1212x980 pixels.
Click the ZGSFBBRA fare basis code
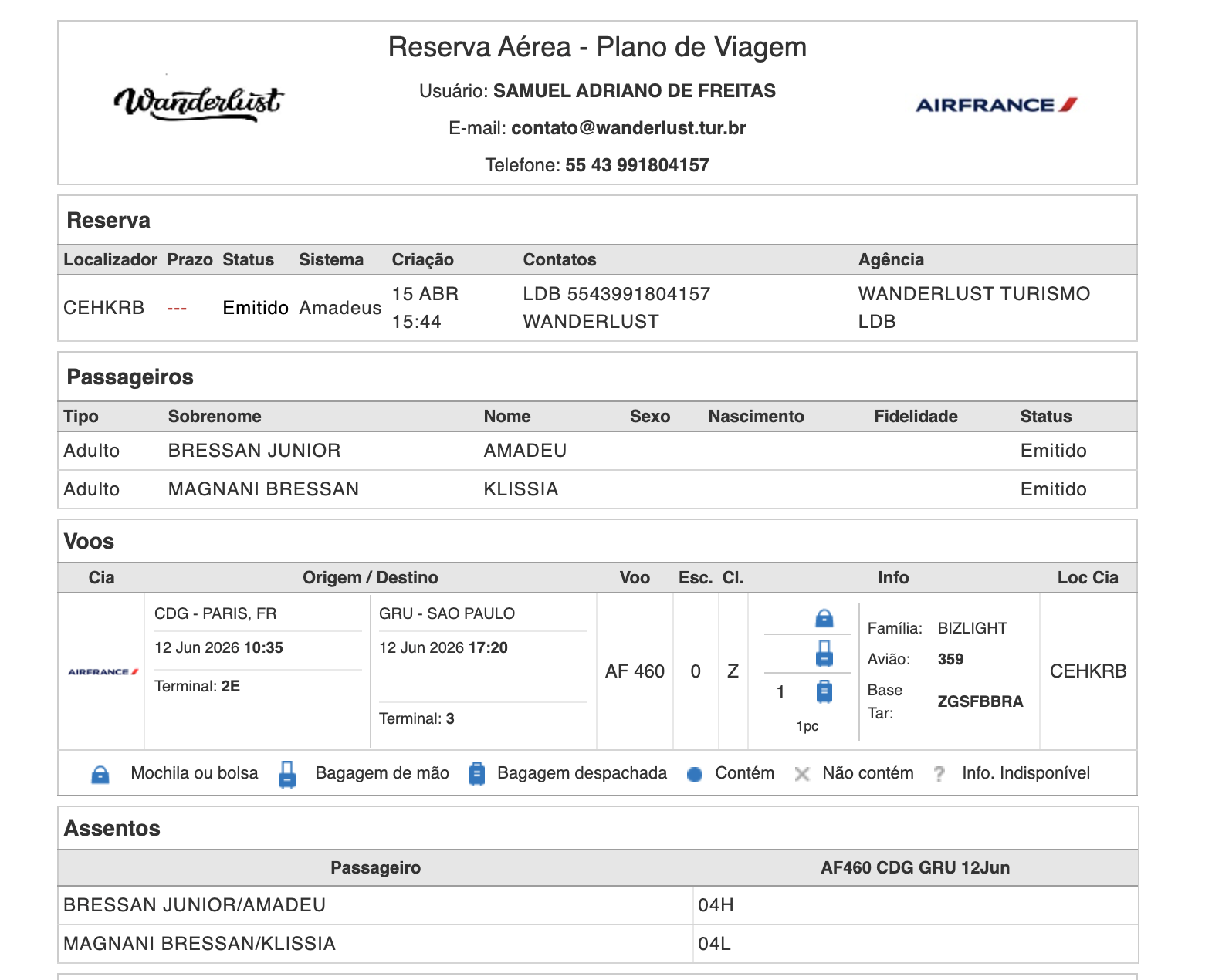tap(980, 701)
